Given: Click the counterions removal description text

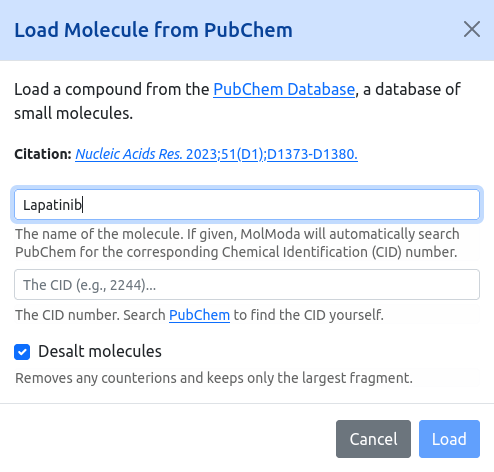Looking at the screenshot, I should (214, 378).
